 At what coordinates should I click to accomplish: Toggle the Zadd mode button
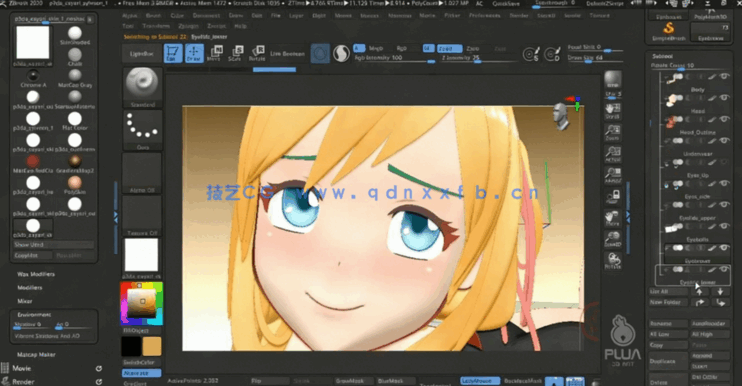point(449,48)
